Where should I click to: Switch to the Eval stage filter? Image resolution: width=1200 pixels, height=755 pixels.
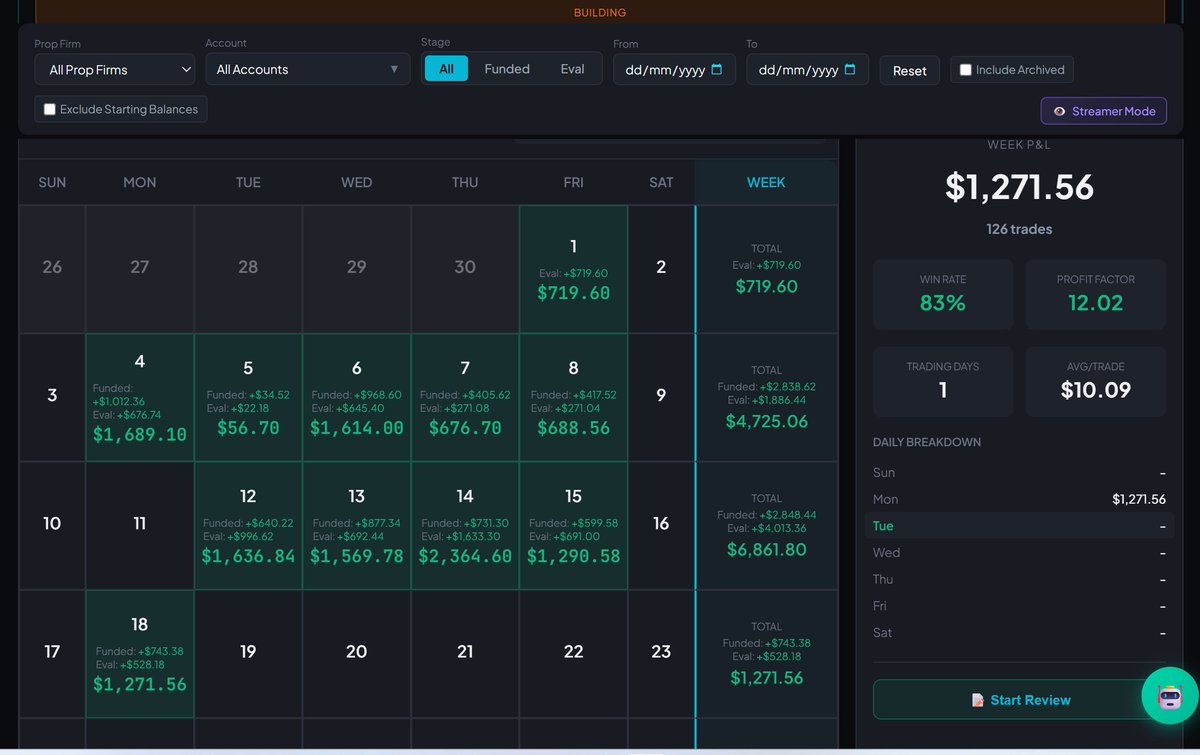572,68
